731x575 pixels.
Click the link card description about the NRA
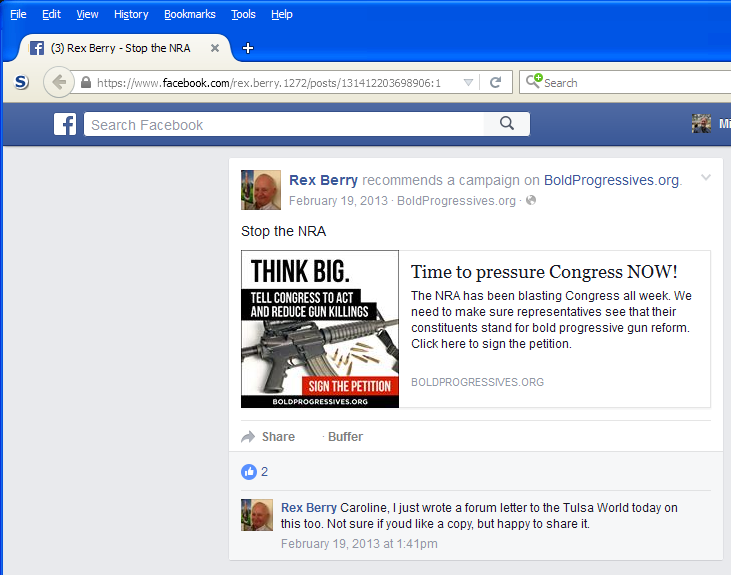[551, 320]
